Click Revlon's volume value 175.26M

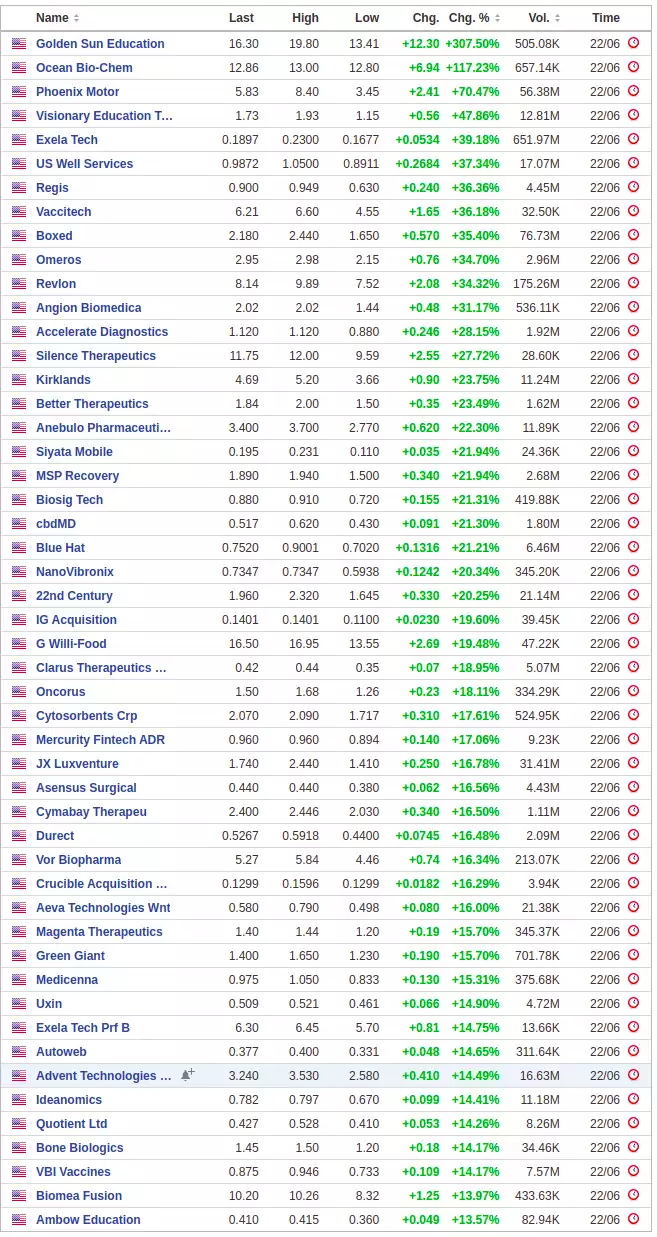coord(537,284)
